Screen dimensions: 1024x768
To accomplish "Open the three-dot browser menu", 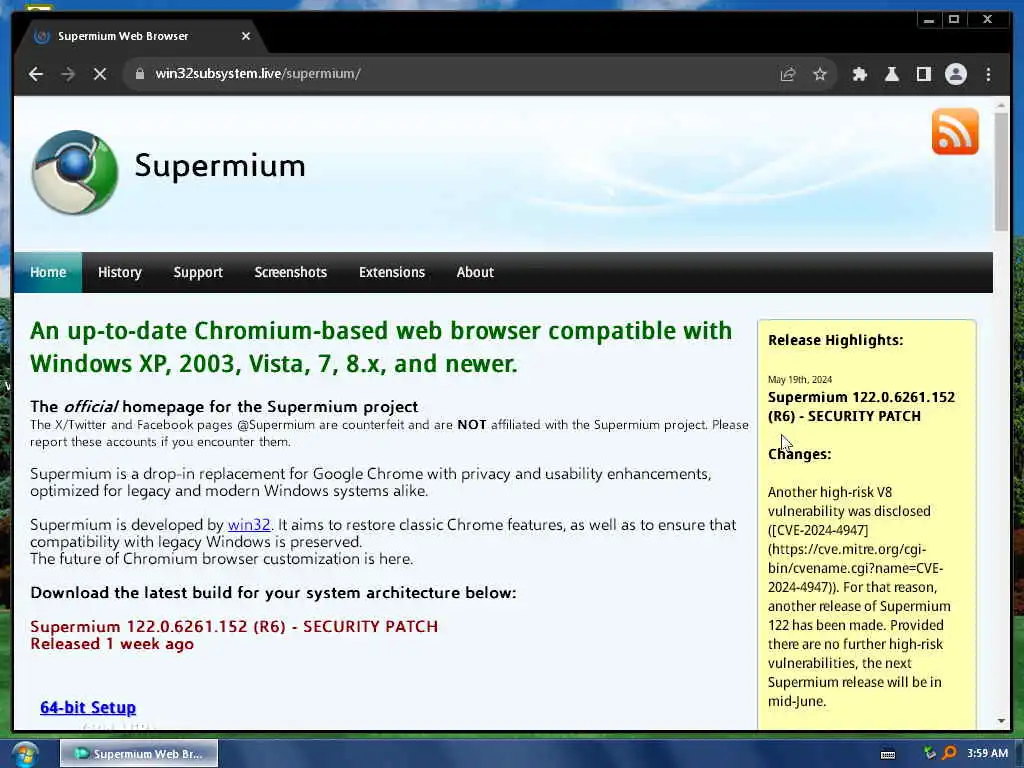I will pos(989,74).
